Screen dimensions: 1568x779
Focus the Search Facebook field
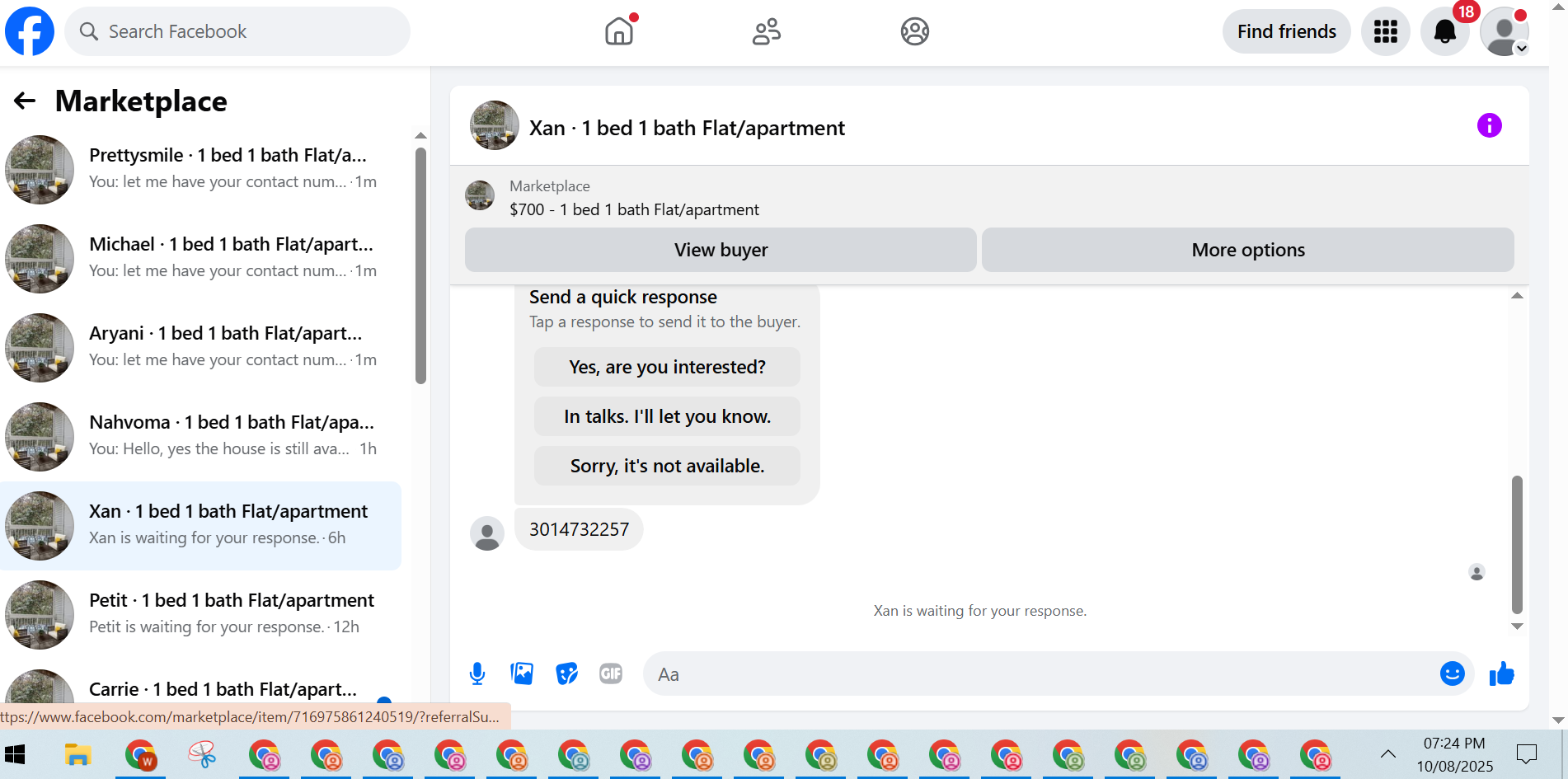click(x=237, y=31)
